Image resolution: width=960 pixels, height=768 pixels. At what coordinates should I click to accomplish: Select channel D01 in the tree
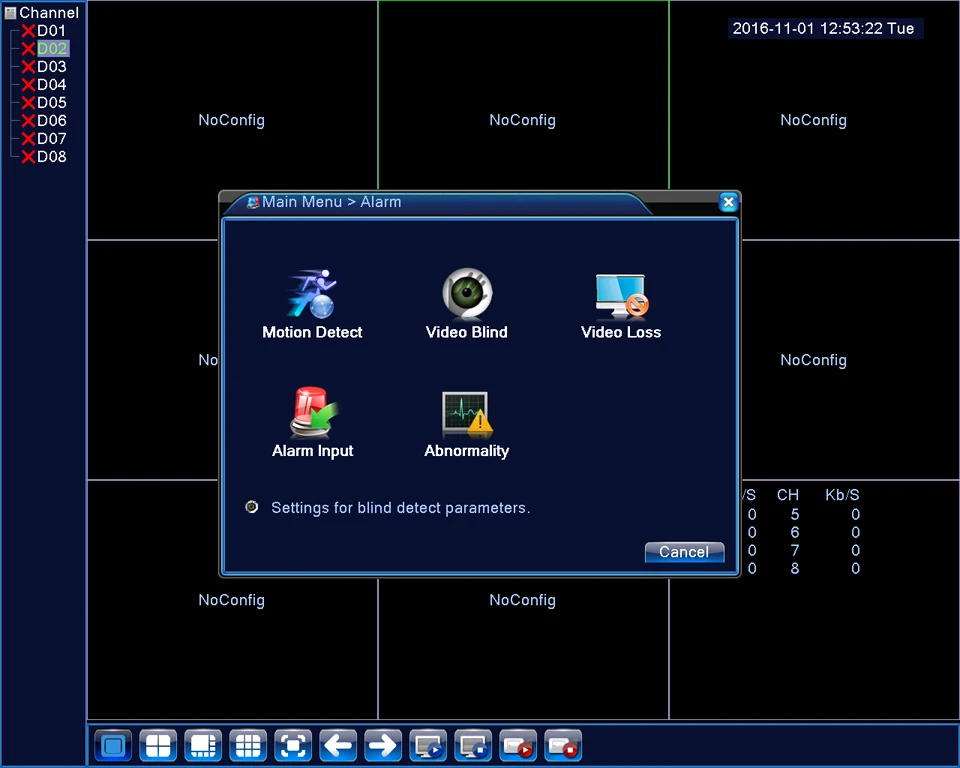[x=51, y=31]
